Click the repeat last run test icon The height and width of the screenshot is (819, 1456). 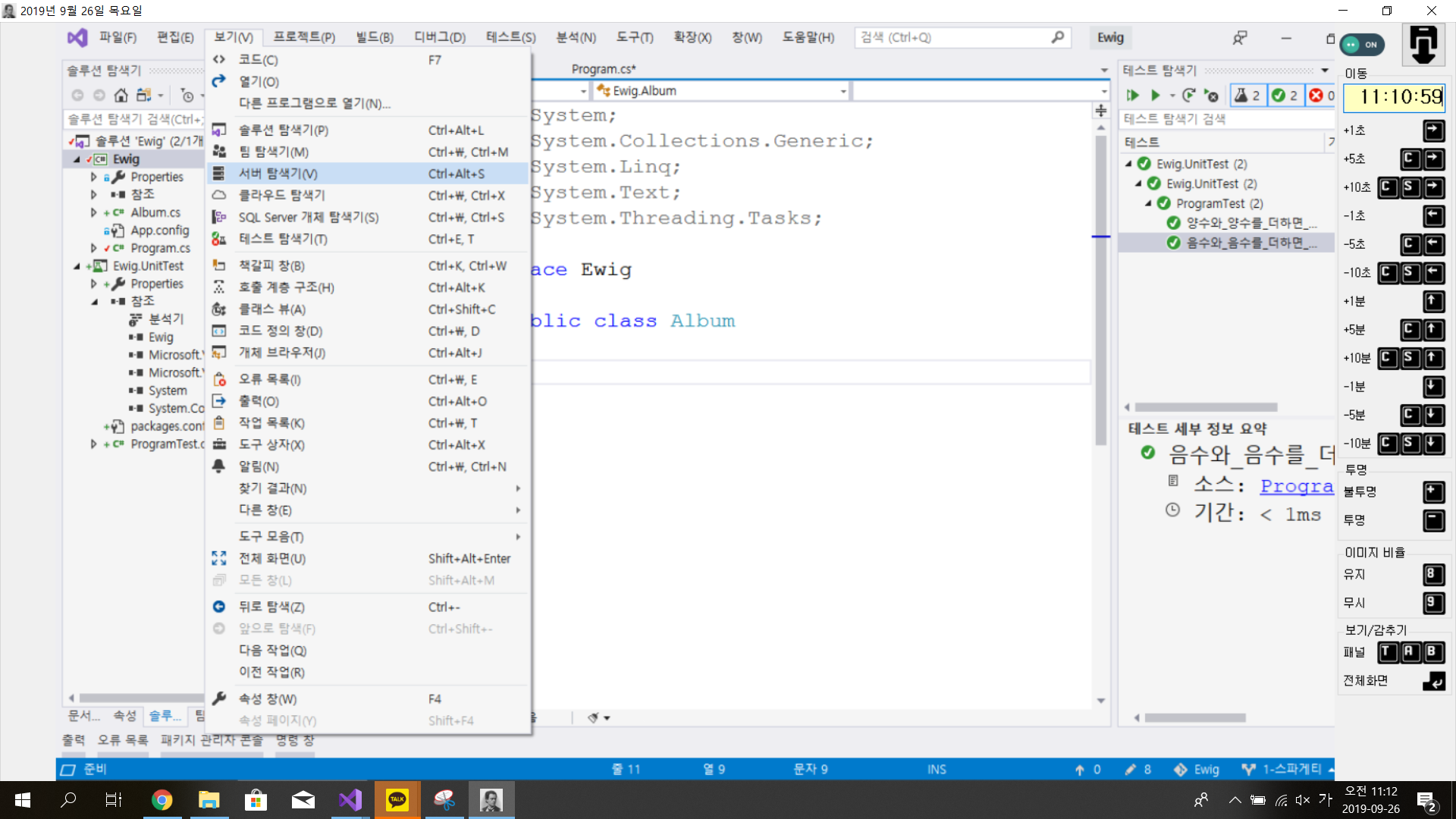point(1188,95)
